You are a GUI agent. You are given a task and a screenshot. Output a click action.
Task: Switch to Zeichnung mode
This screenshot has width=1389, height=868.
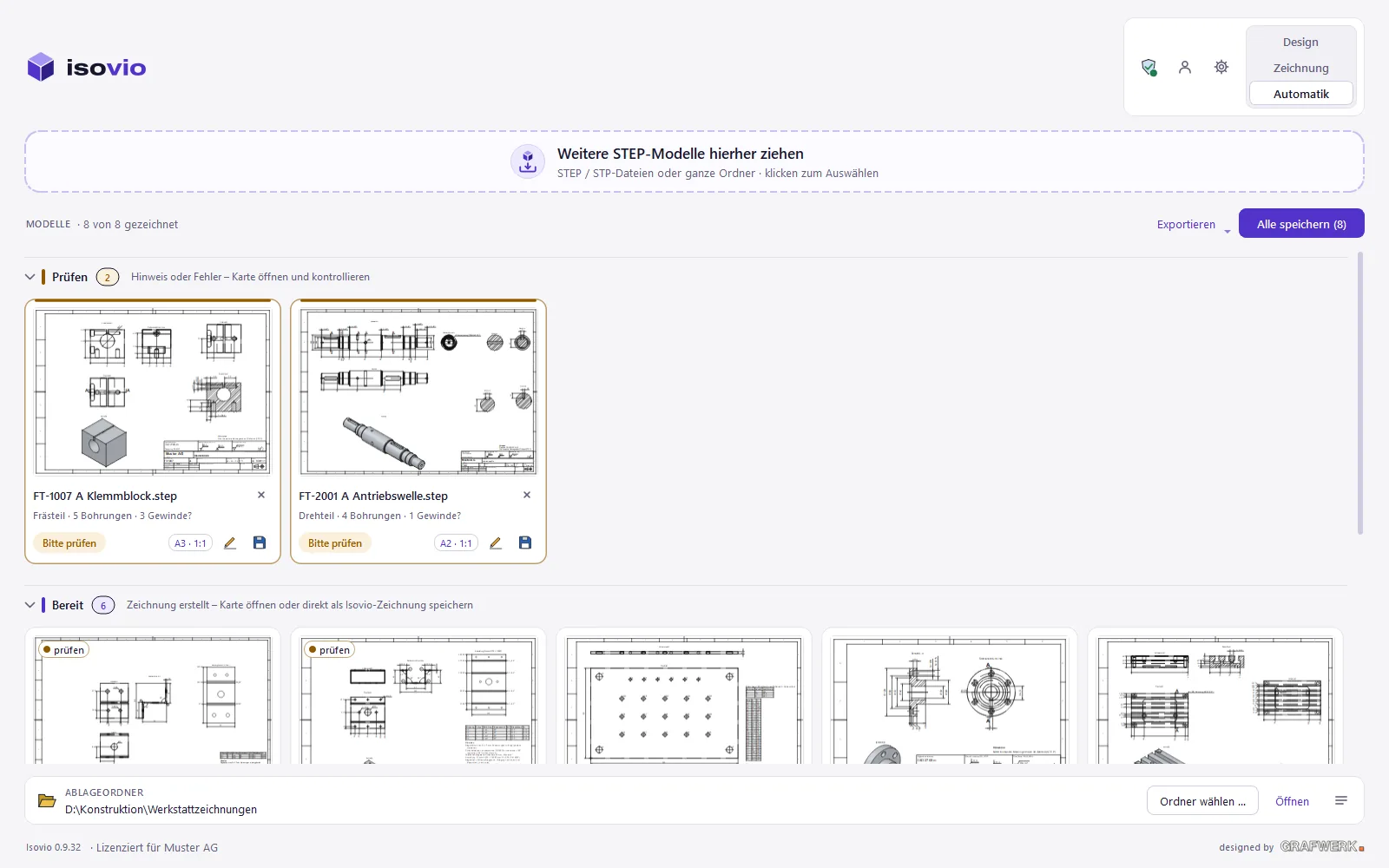1300,68
